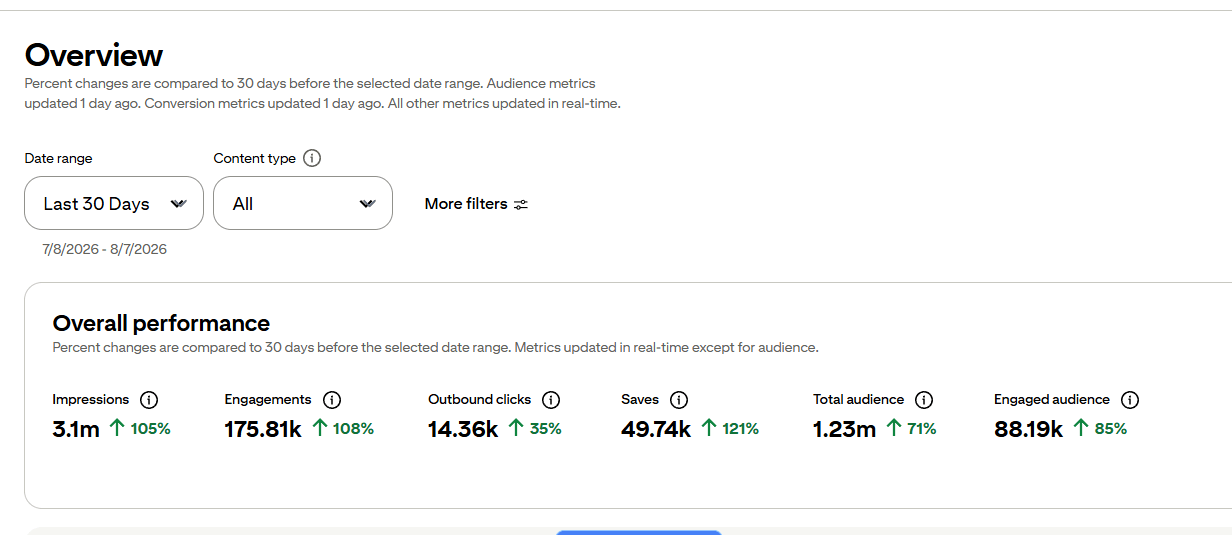This screenshot has height=535, width=1232.
Task: Open the Last 30 Days dropdown
Action: click(114, 203)
